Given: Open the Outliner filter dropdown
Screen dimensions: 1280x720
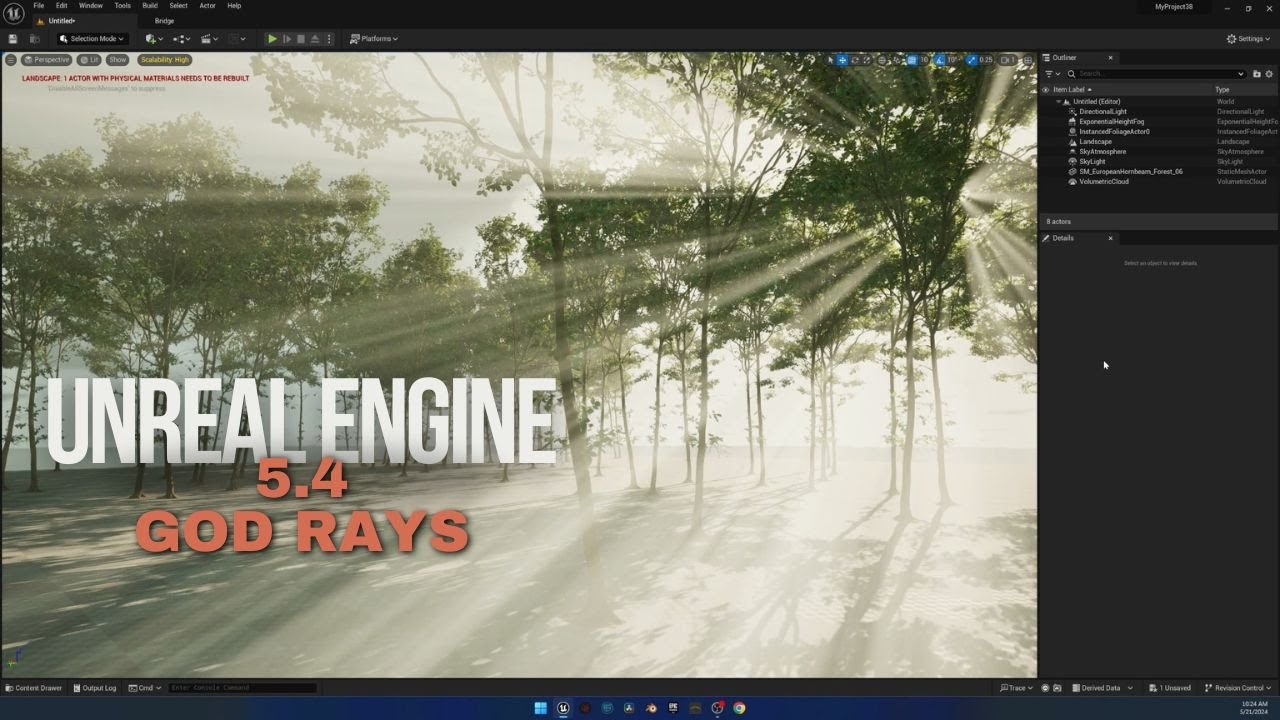Looking at the screenshot, I should [x=1051, y=74].
